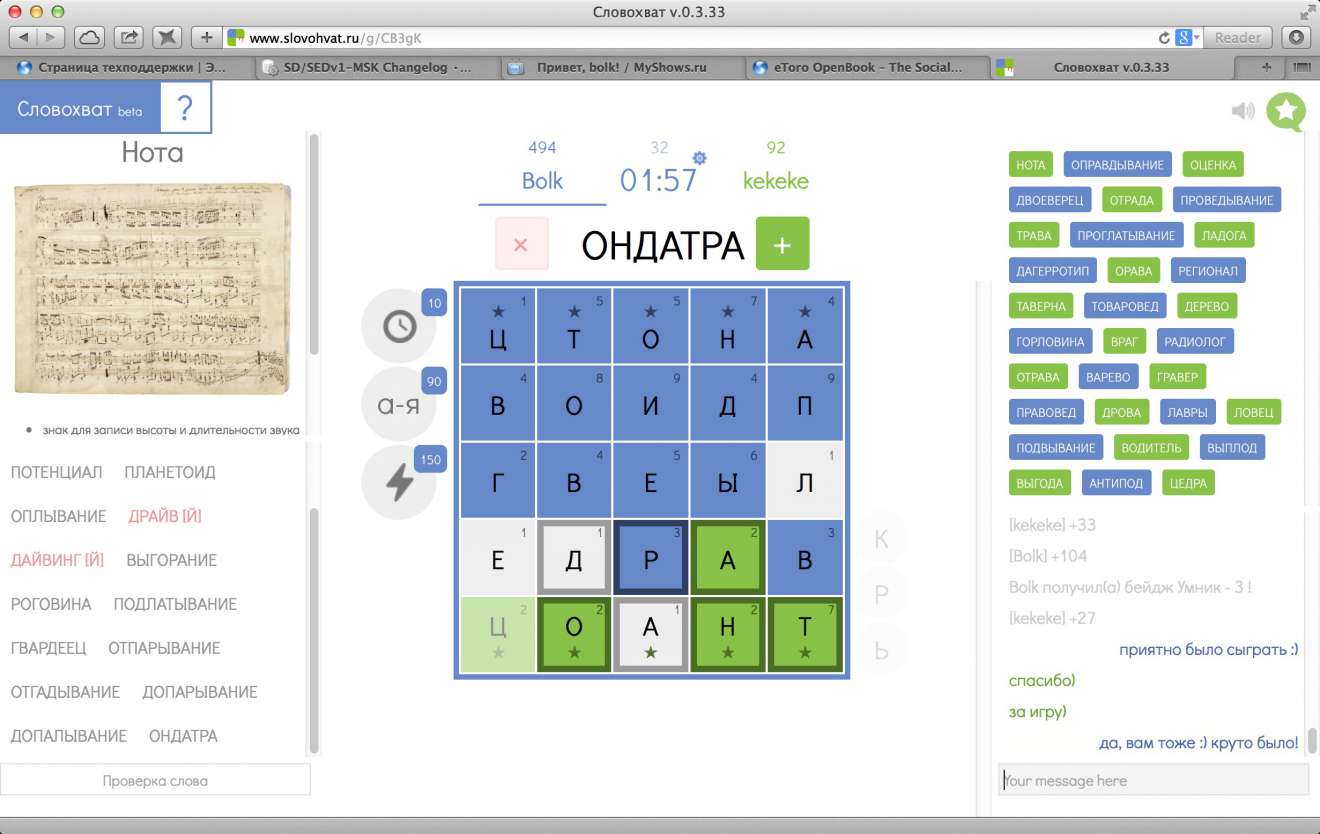Select the ДАГЕРРОТИП word tag

tap(1053, 270)
